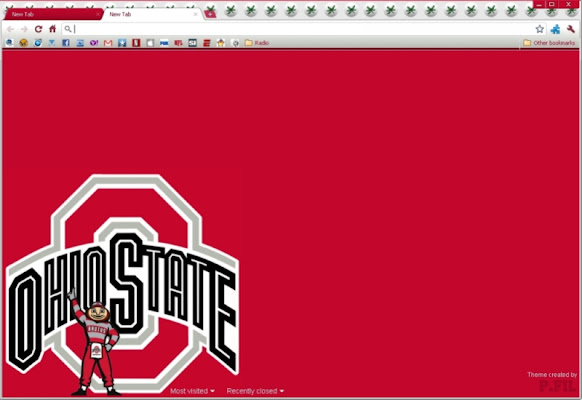Image resolution: width=582 pixels, height=400 pixels.
Task: Close the second New Tab
Action: pyautogui.click(x=196, y=14)
